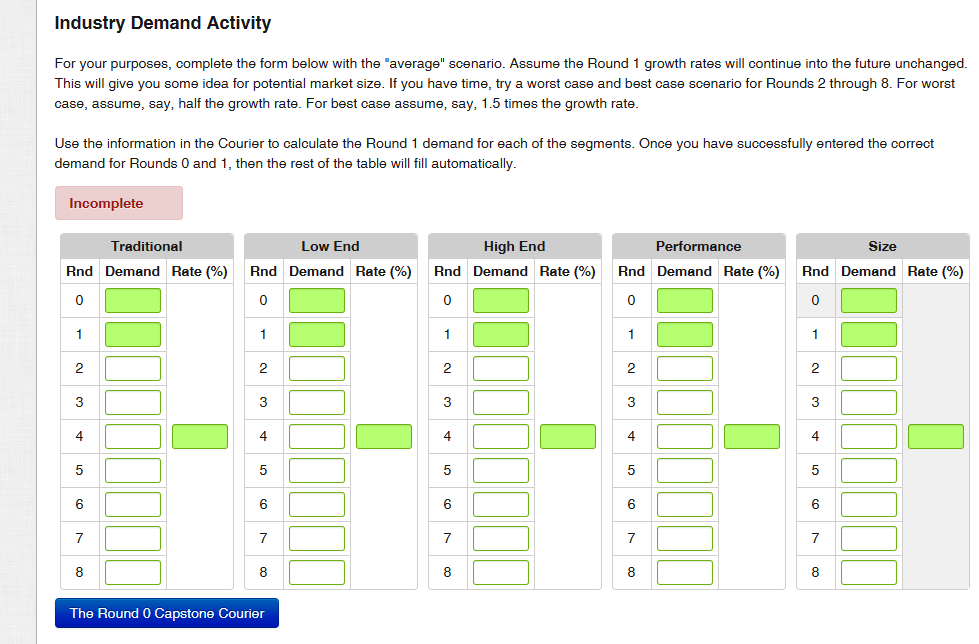
Task: Select the Traditional table header
Action: (146, 246)
